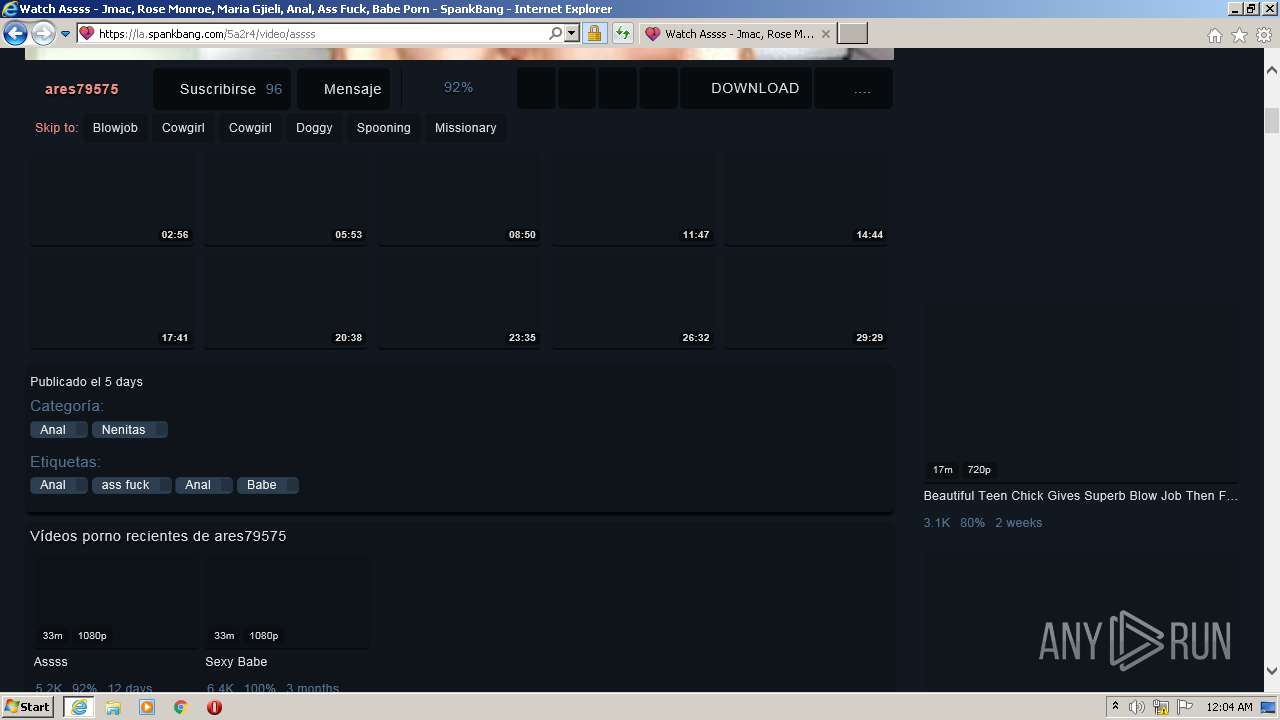The width and height of the screenshot is (1280, 720).
Task: Jump to preview frame at 23:35
Action: (459, 300)
